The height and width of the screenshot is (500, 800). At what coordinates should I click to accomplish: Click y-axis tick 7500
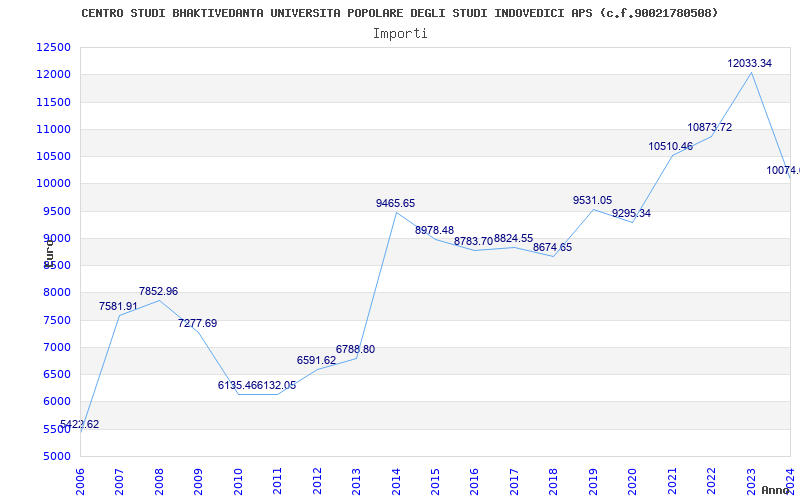pyautogui.click(x=56, y=320)
